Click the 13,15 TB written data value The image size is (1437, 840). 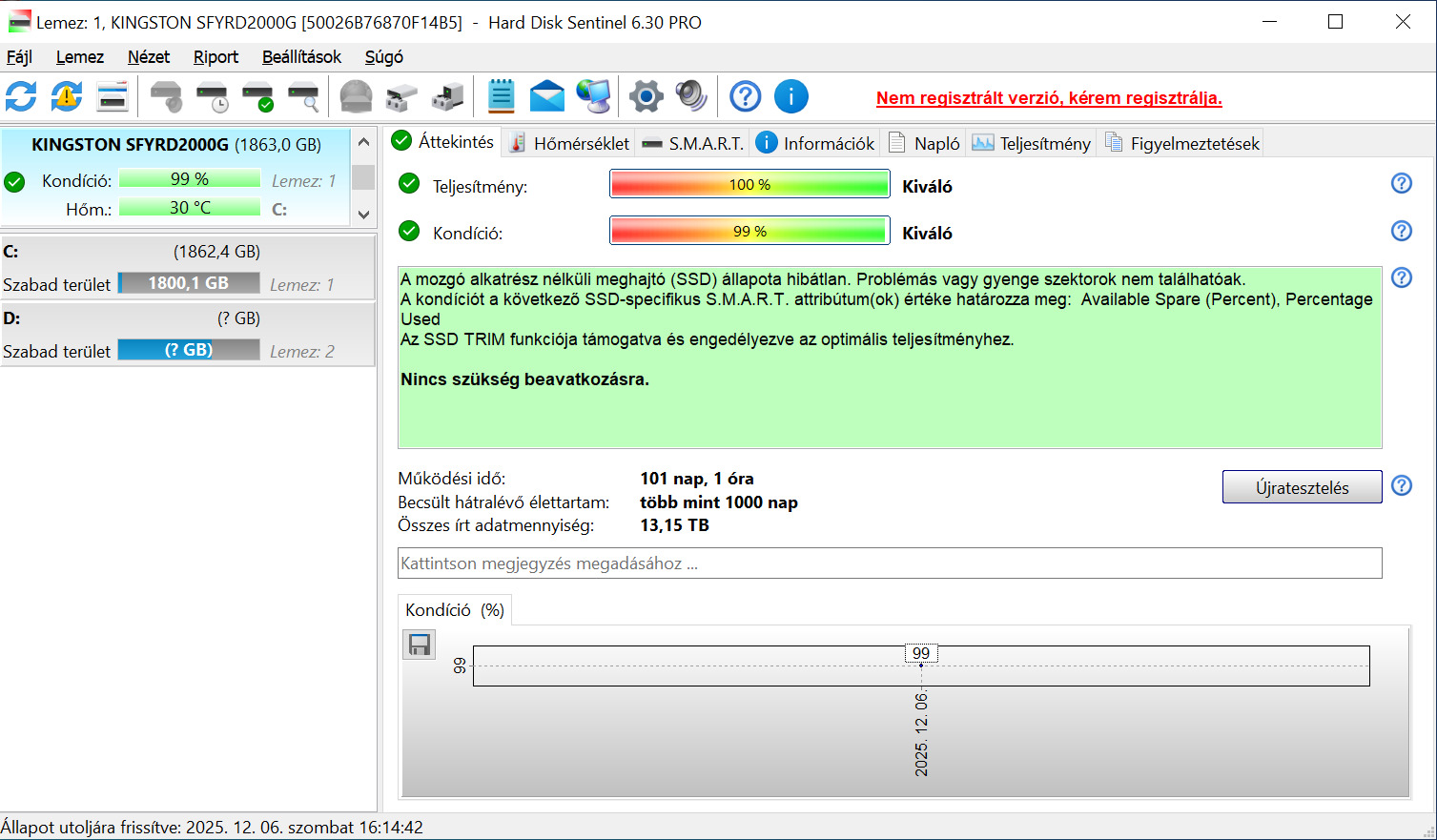tap(674, 525)
